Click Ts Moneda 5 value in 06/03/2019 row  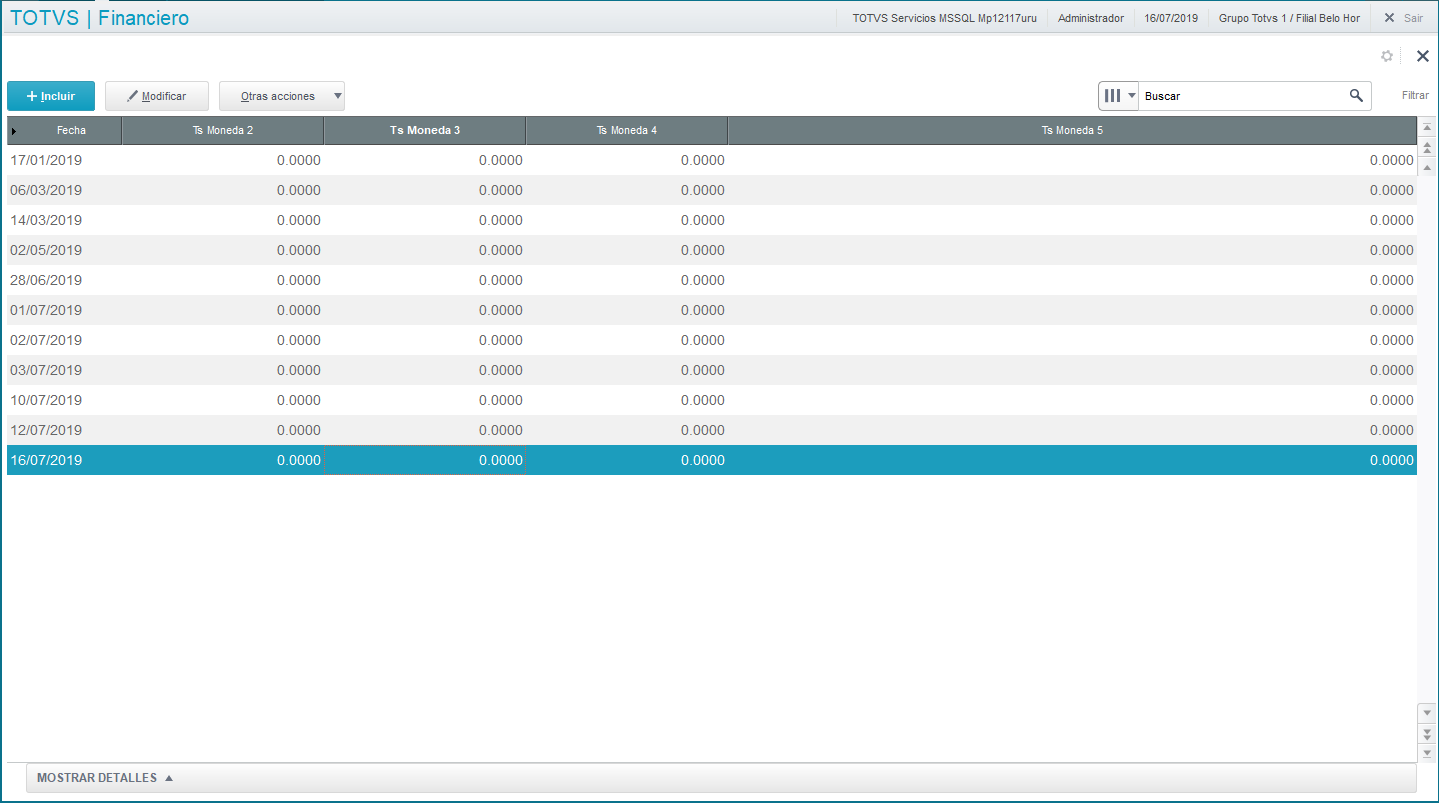(x=1392, y=190)
